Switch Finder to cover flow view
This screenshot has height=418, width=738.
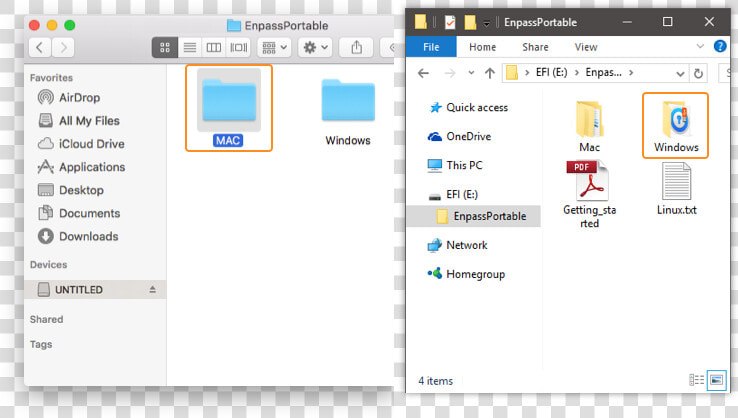tap(238, 48)
